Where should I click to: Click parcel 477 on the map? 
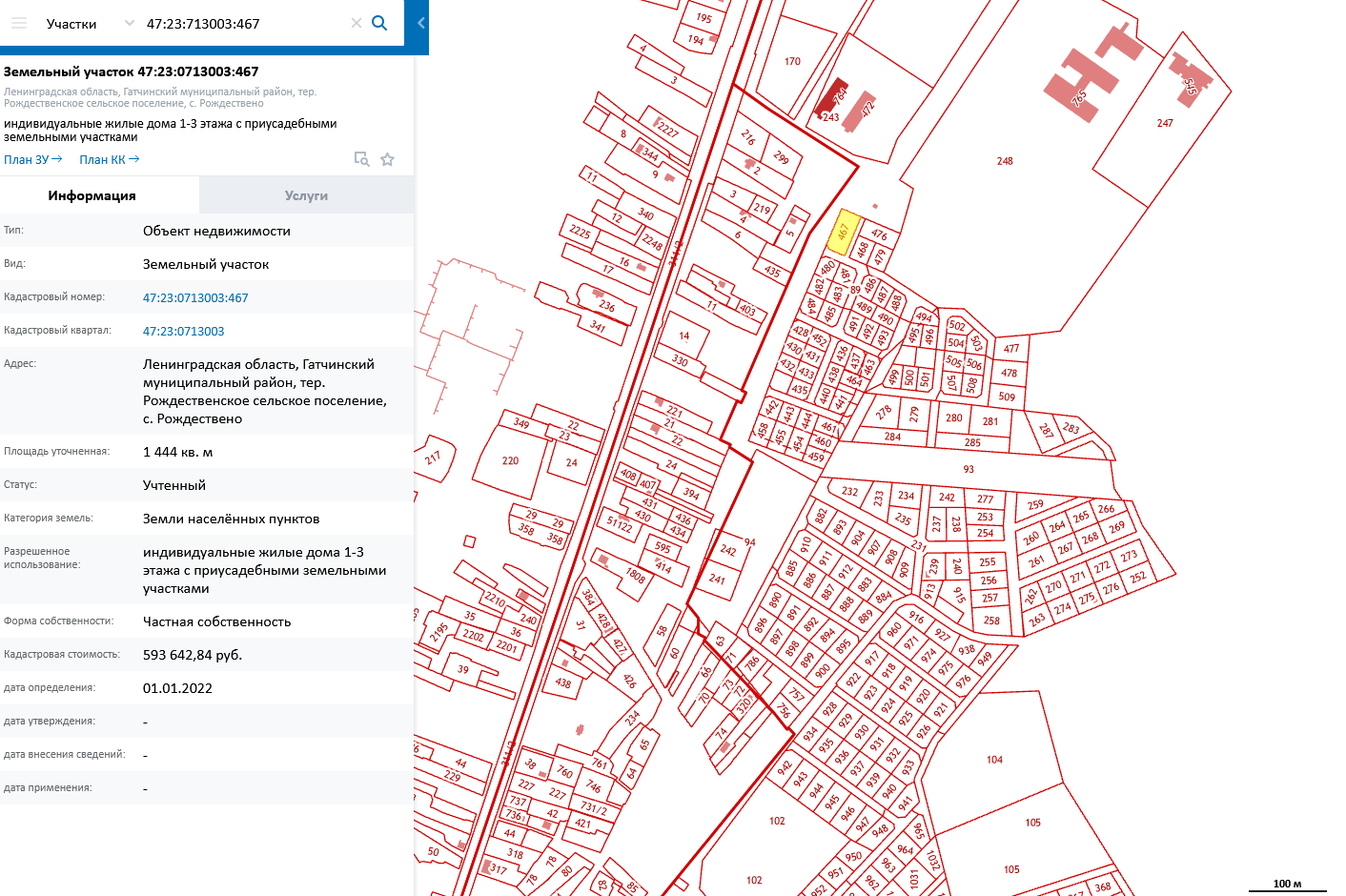[1011, 348]
